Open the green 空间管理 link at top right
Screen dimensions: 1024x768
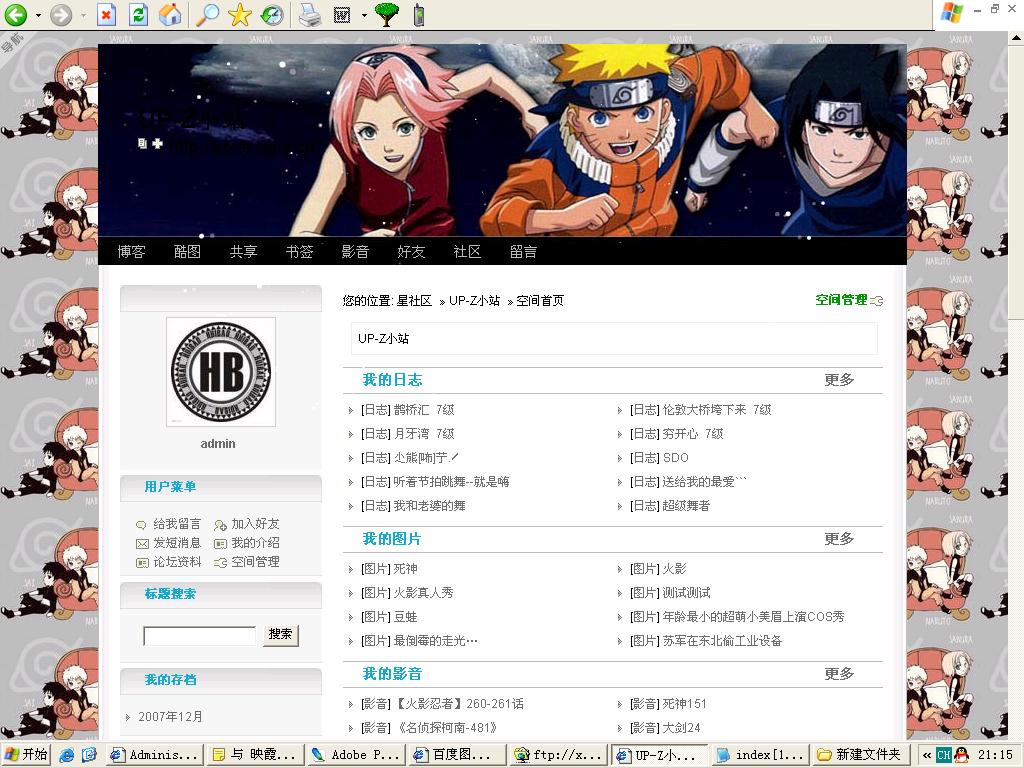841,300
